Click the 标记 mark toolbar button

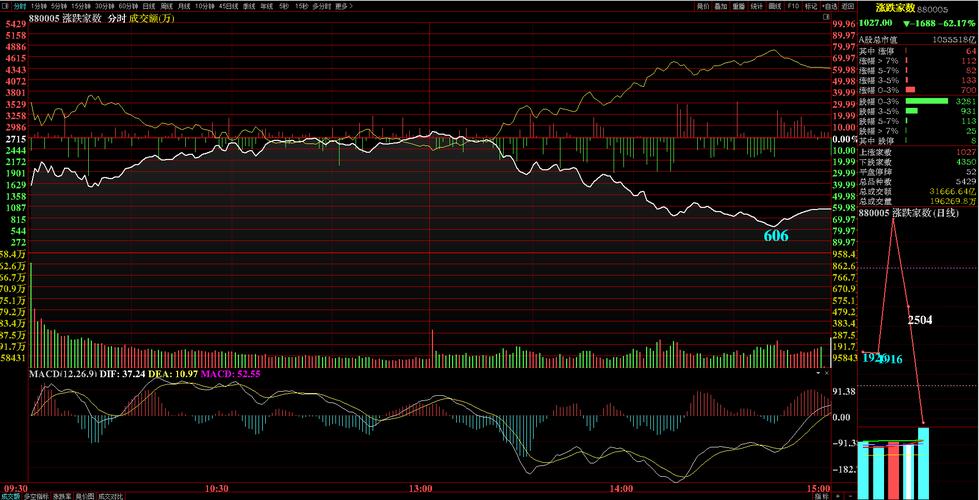(x=811, y=5)
